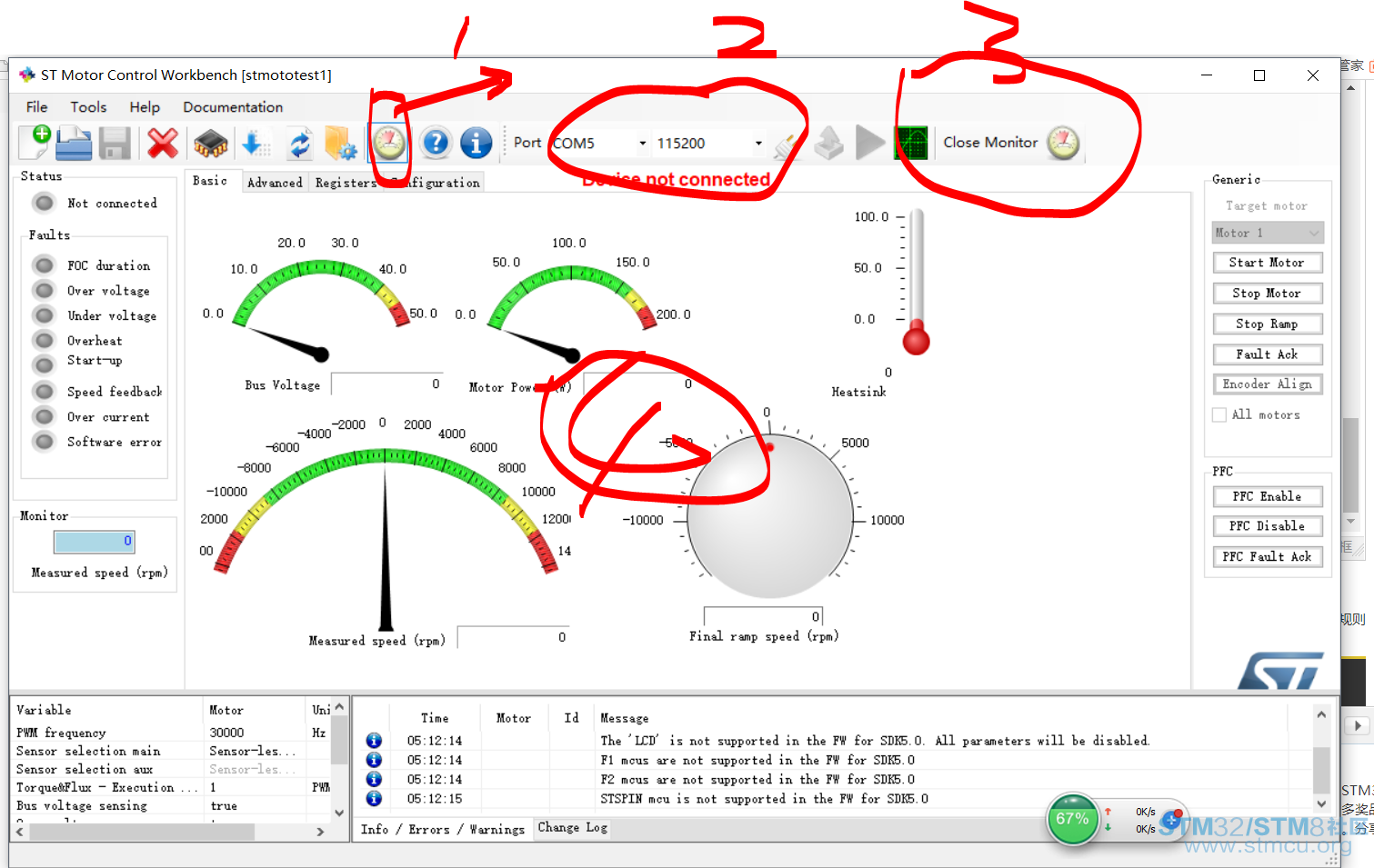
Task: Click the 67% green circle widget
Action: click(x=1072, y=819)
